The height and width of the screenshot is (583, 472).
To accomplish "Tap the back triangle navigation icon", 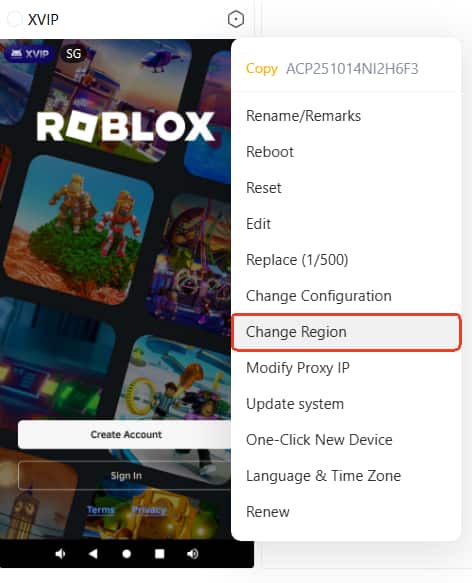I will (93, 554).
